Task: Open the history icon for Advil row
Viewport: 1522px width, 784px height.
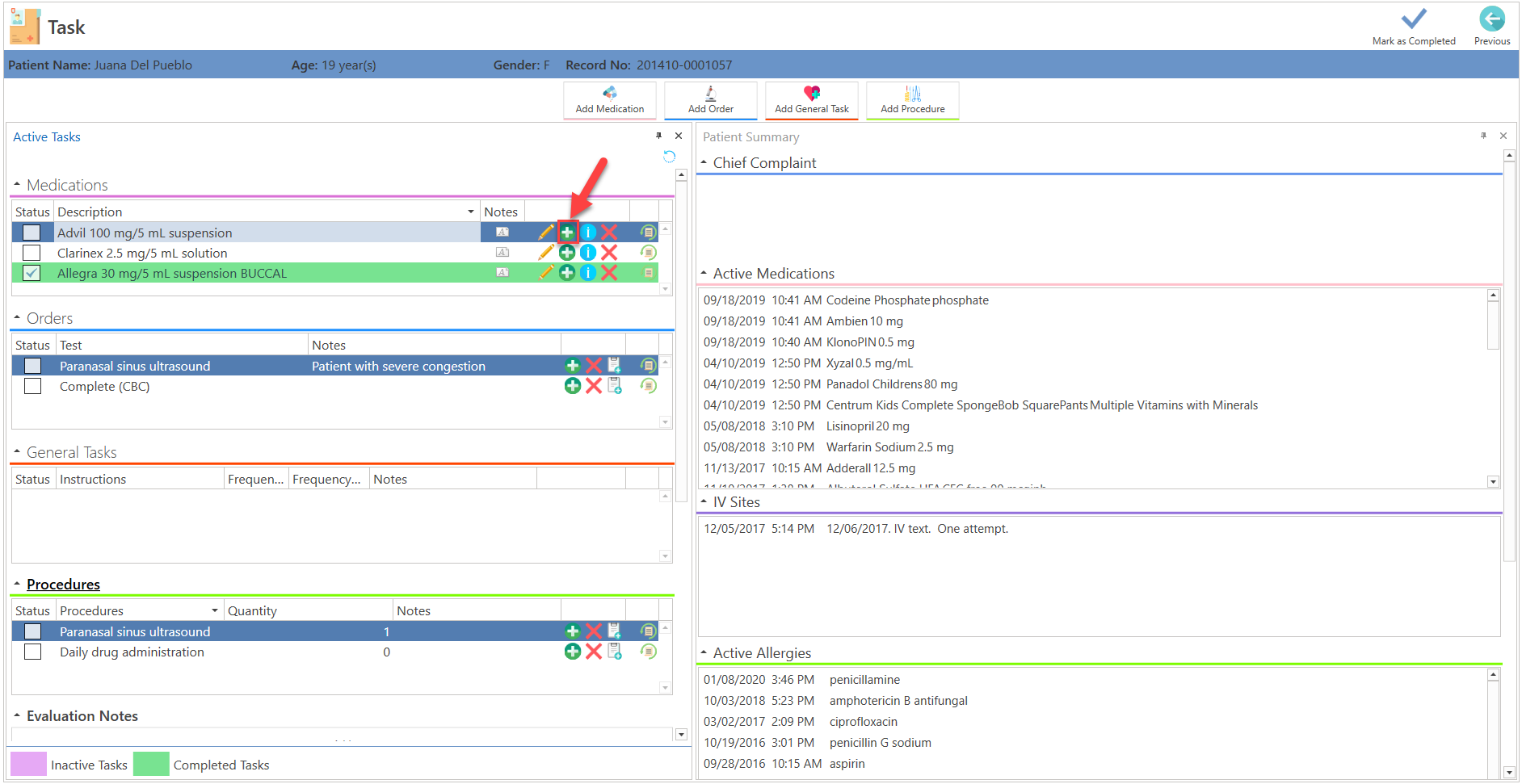Action: [x=648, y=233]
